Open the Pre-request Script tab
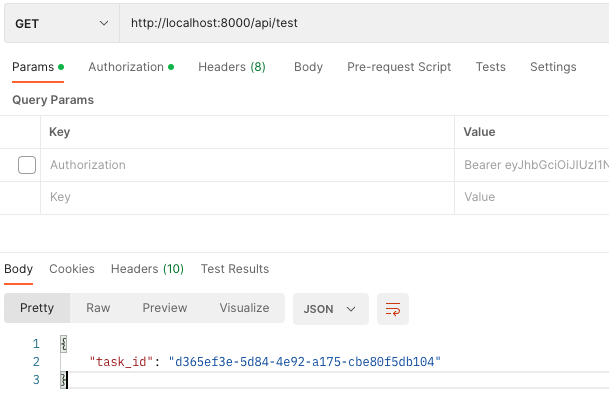Viewport: 609px width, 406px height. click(399, 67)
